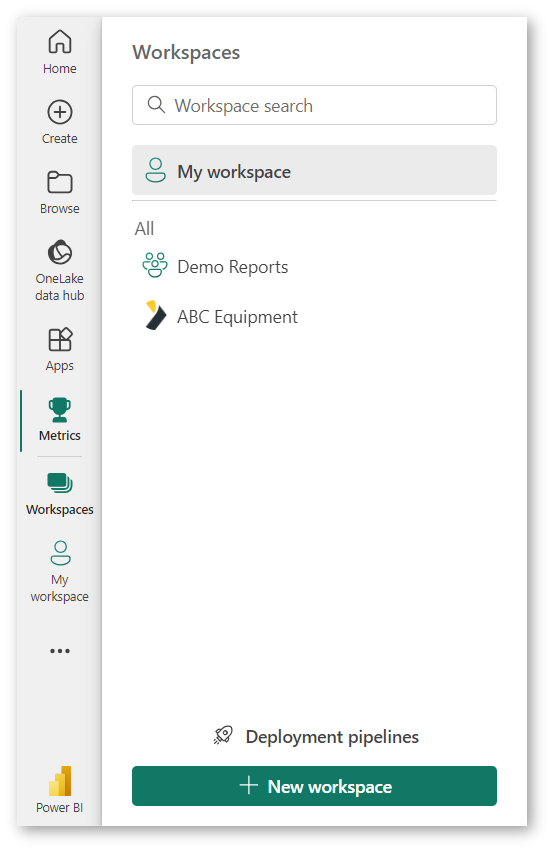Open the OneLake data hub icon

tap(60, 253)
